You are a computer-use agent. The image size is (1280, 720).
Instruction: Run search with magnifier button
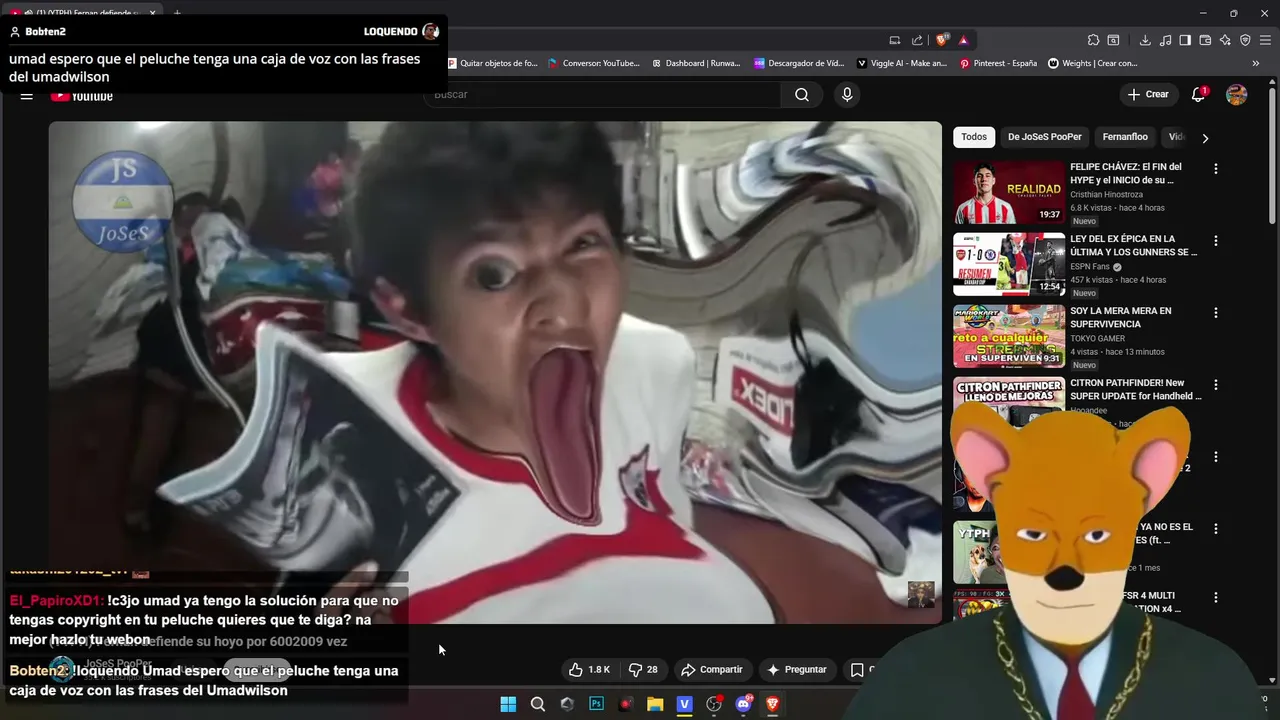[x=802, y=94]
